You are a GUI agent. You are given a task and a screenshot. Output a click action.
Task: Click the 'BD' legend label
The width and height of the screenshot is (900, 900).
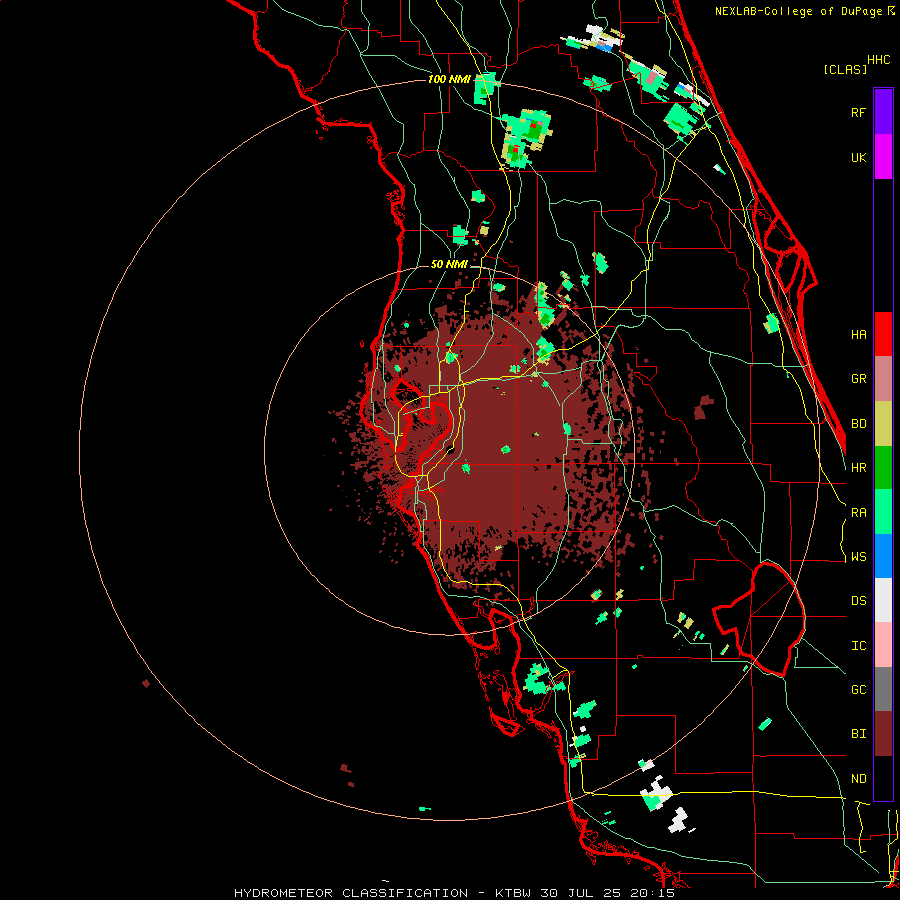coord(858,424)
